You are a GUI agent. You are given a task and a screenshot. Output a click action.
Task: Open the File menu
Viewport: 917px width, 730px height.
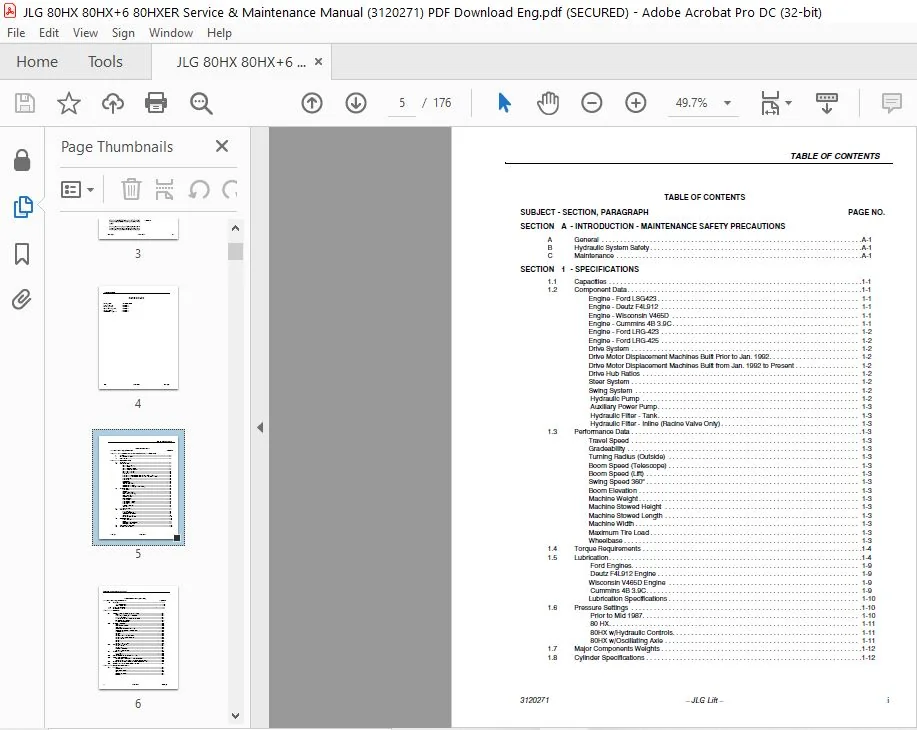point(16,33)
